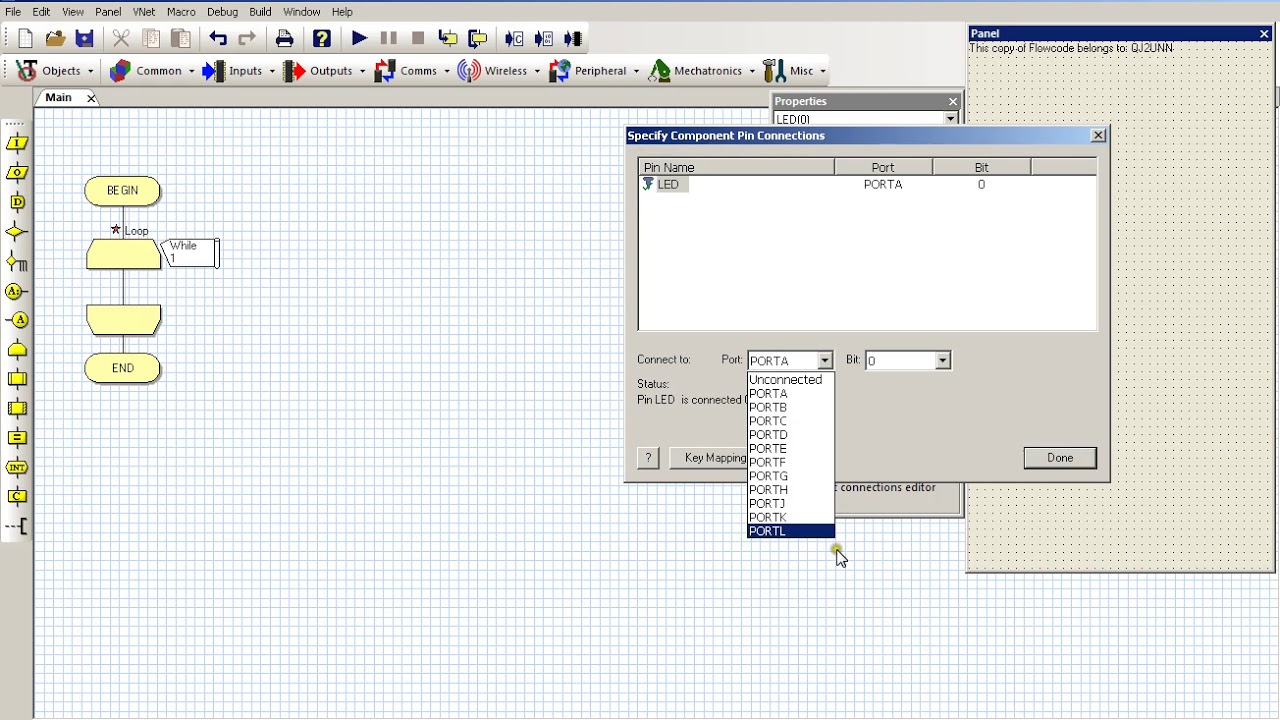Screen dimensions: 1280x720
Task: Click the Done button in pin dialog
Action: tap(1060, 458)
